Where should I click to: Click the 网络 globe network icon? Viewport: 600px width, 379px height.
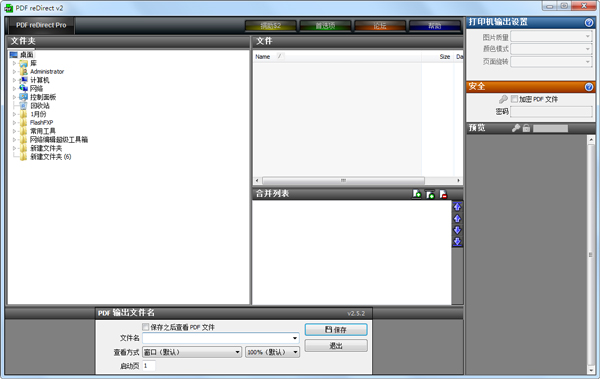[24, 88]
